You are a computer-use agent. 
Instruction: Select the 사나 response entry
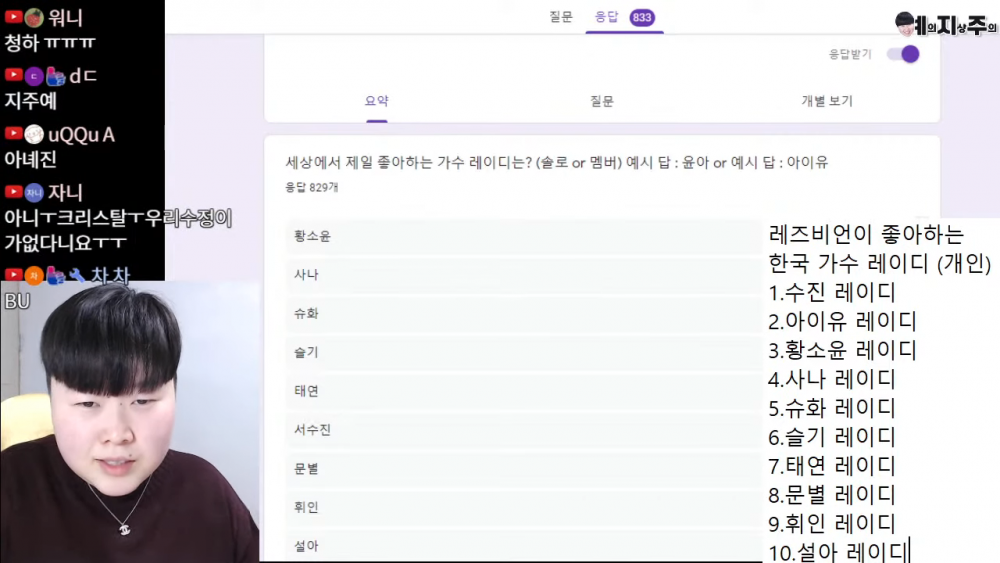tap(523, 275)
